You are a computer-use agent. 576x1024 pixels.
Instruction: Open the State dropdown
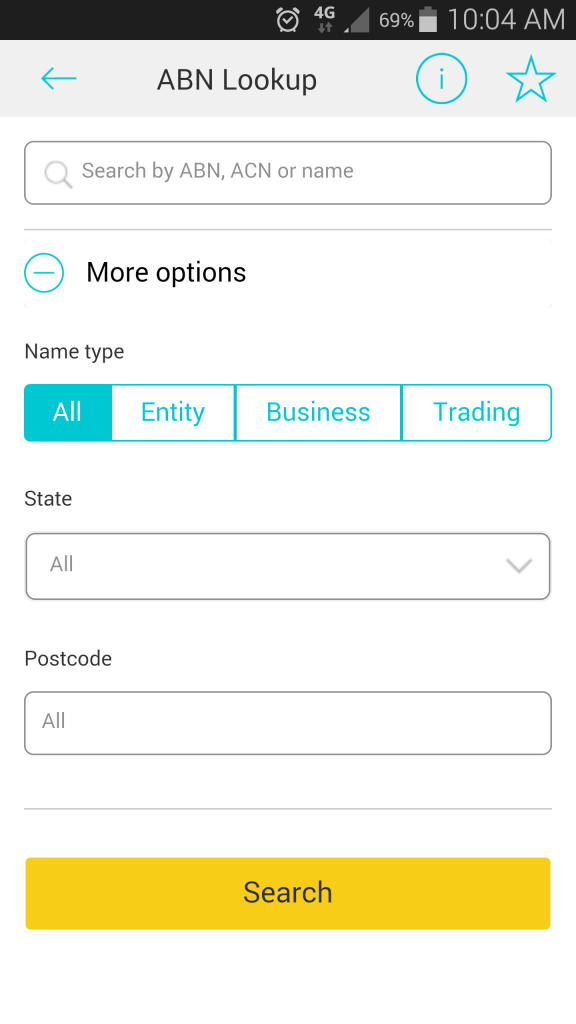[288, 566]
